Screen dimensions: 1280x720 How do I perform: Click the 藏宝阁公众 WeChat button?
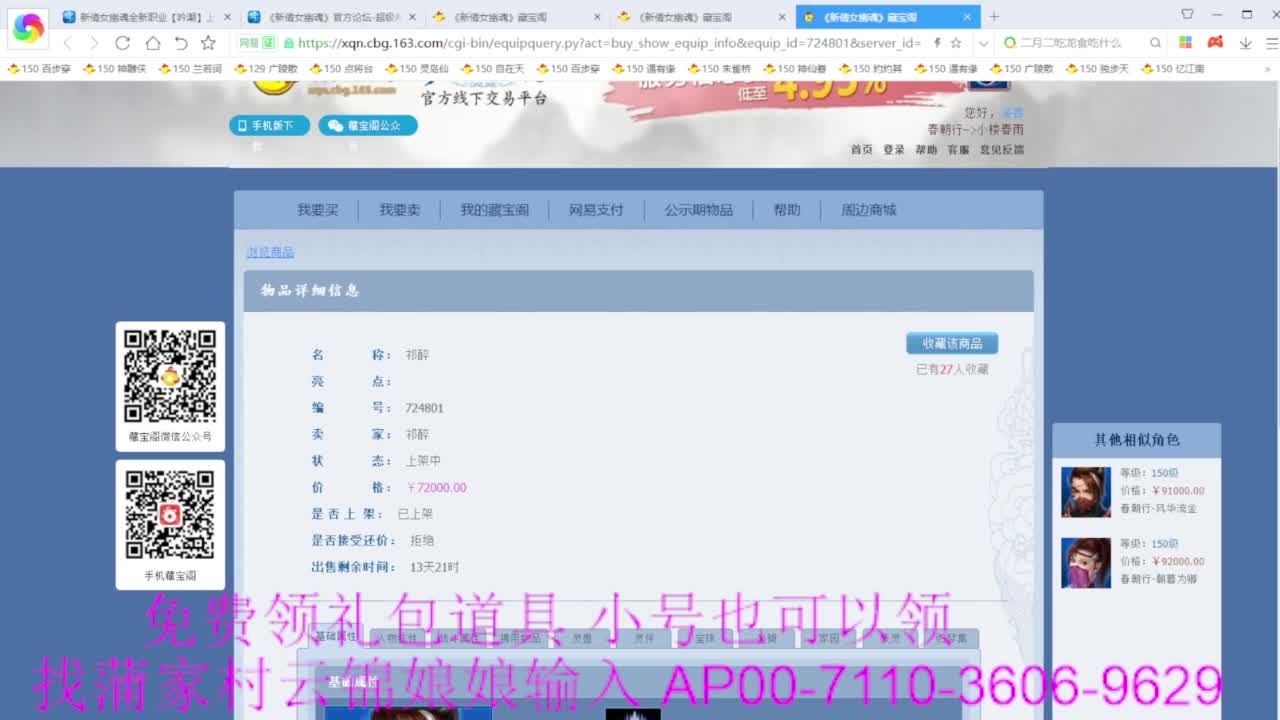pos(368,125)
